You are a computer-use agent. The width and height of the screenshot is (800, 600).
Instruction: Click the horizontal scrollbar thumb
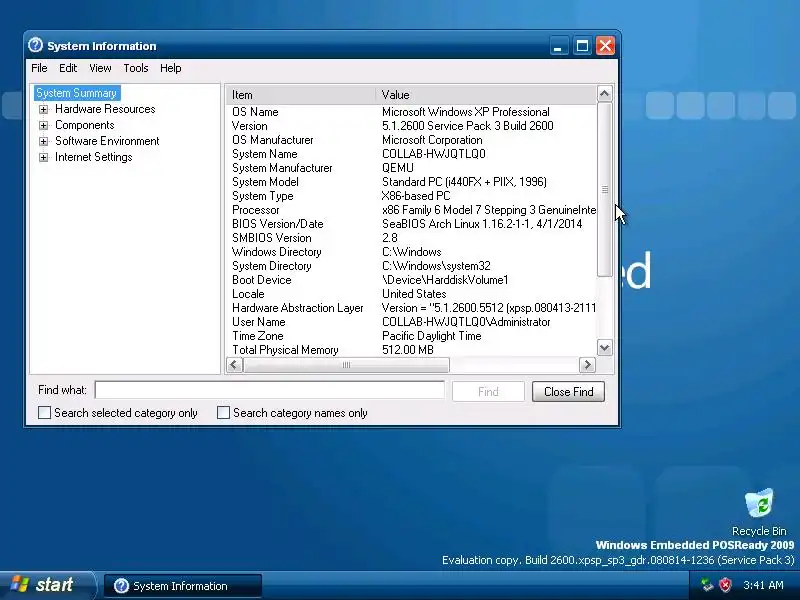346,365
